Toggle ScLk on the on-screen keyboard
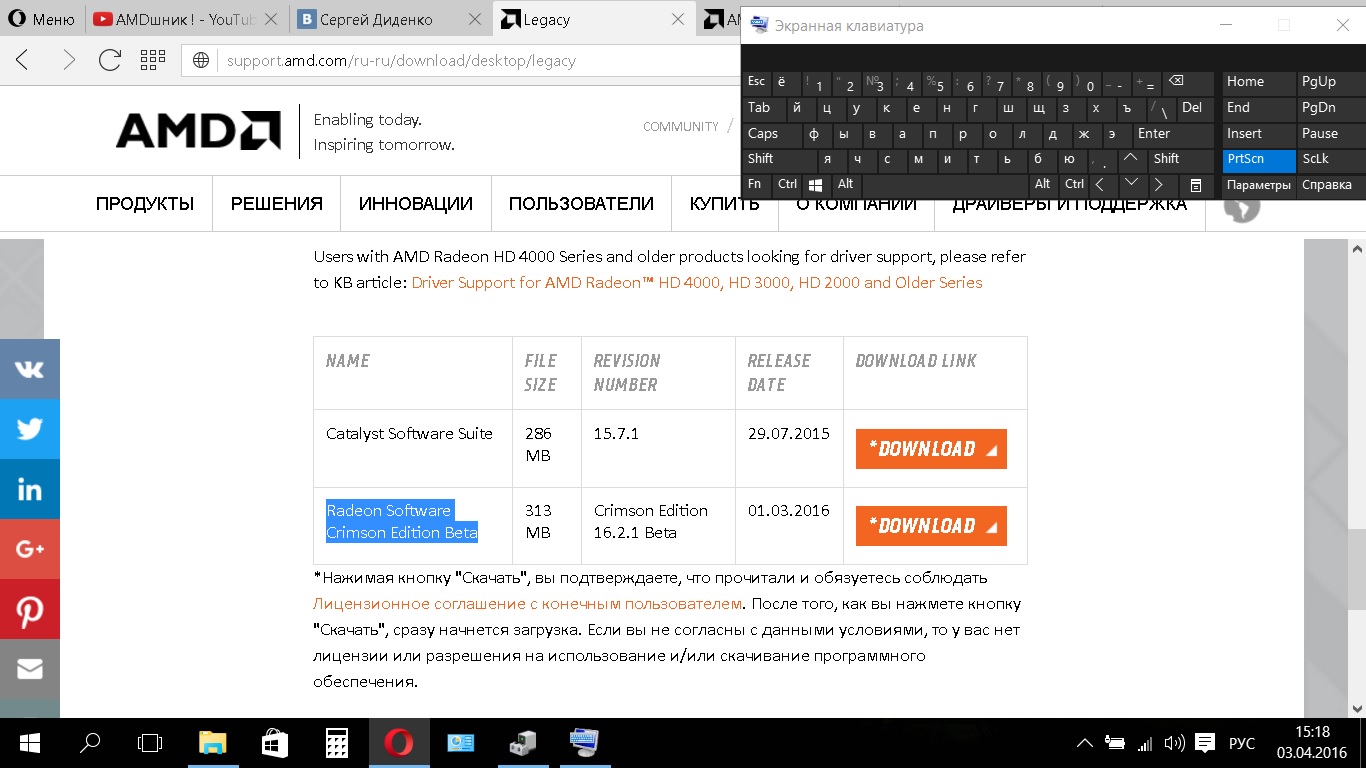Screen dimensions: 1366x768 (1329, 159)
